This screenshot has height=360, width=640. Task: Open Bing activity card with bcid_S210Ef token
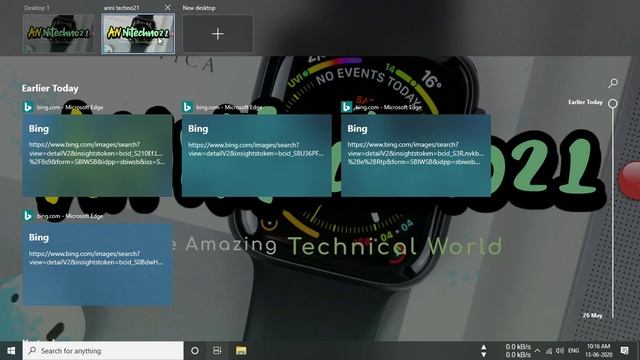(98, 156)
